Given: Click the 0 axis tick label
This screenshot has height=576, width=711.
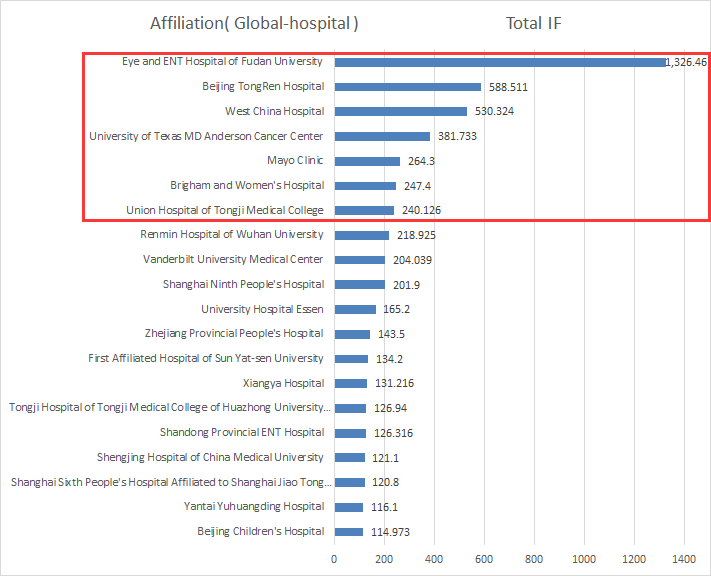Looking at the screenshot, I should click(x=334, y=559).
